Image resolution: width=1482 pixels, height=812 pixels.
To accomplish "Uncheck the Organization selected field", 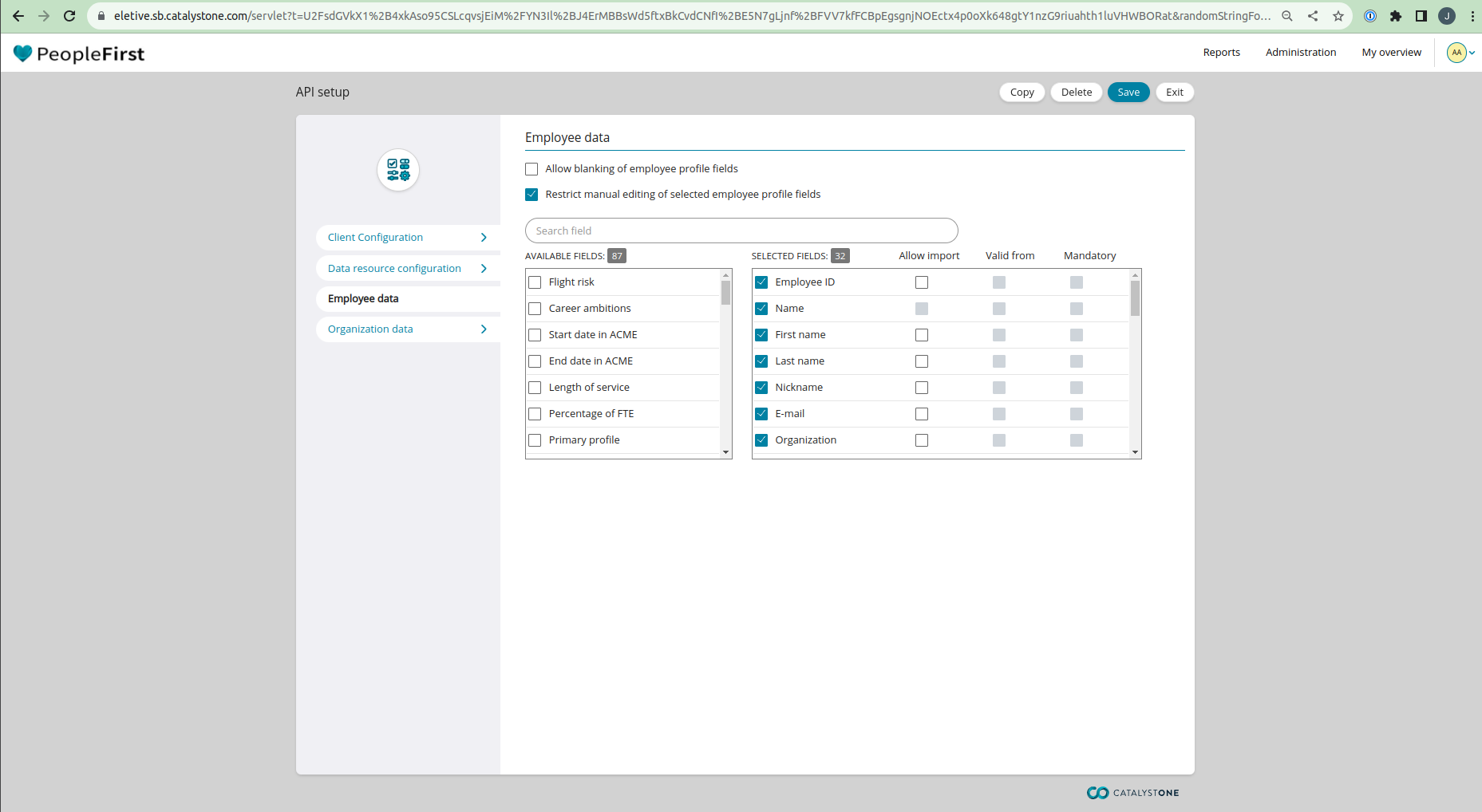I will tap(761, 440).
